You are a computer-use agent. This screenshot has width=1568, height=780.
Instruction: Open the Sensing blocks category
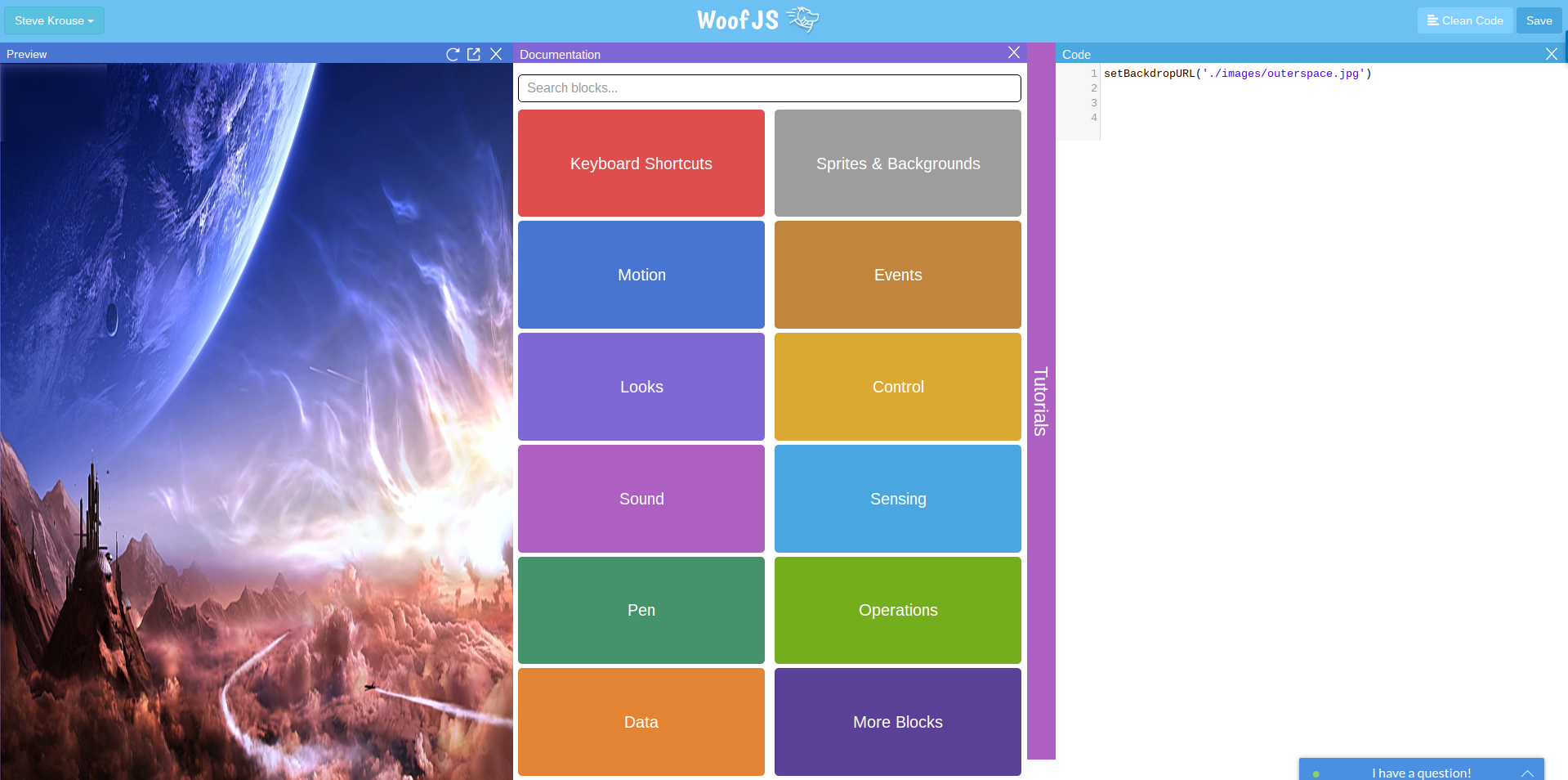tap(898, 499)
